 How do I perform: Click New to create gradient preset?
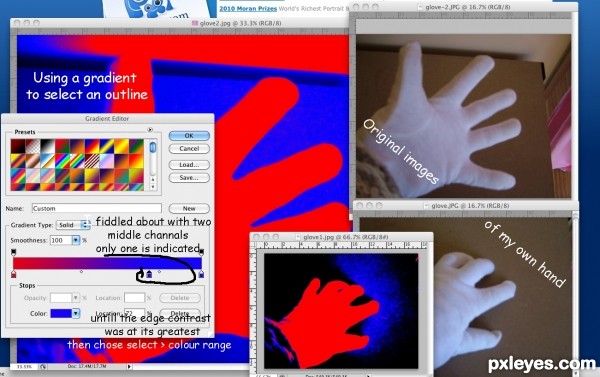pyautogui.click(x=189, y=208)
